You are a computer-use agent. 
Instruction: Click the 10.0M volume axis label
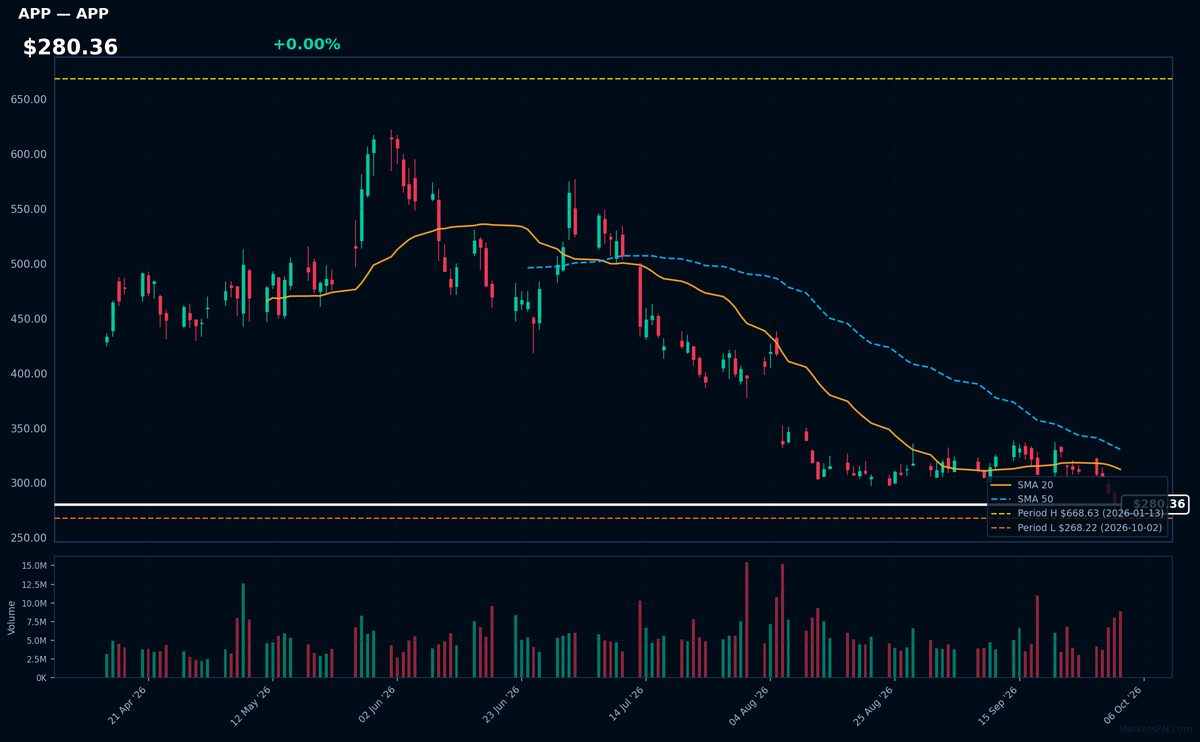34,604
